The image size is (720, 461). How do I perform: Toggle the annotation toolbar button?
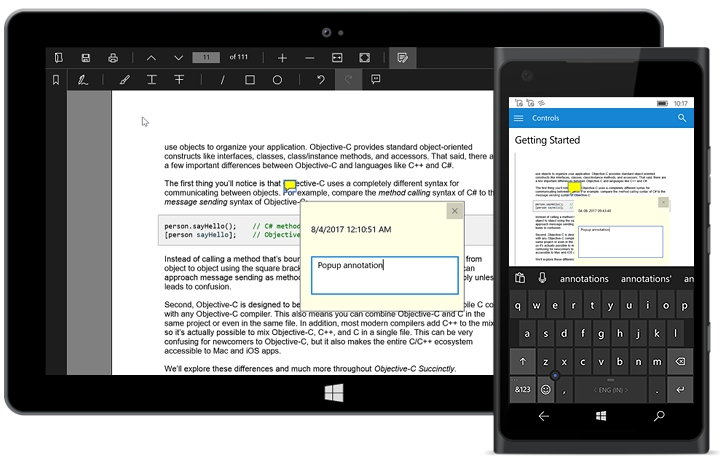pyautogui.click(x=402, y=57)
